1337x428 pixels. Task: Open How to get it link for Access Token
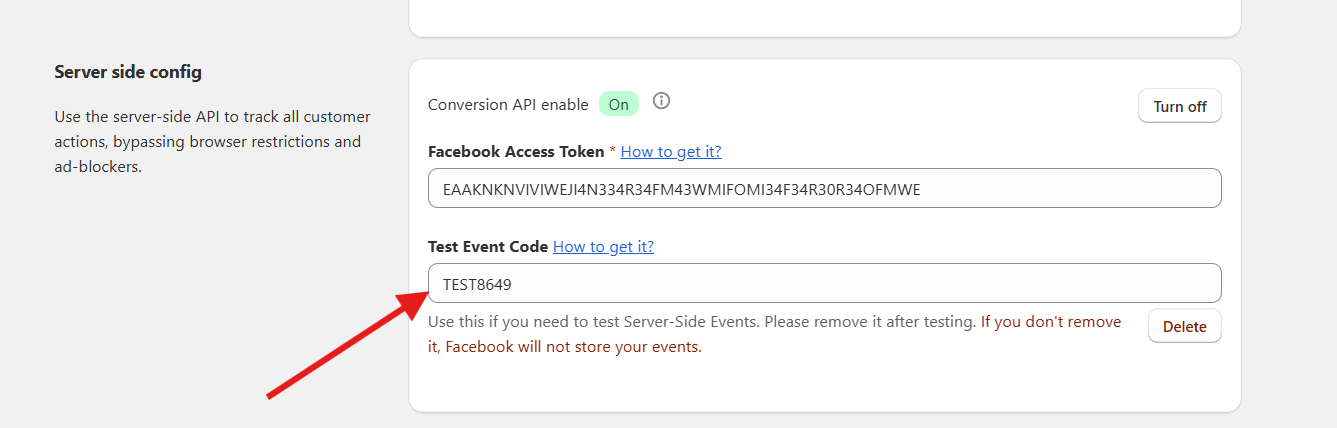point(671,151)
